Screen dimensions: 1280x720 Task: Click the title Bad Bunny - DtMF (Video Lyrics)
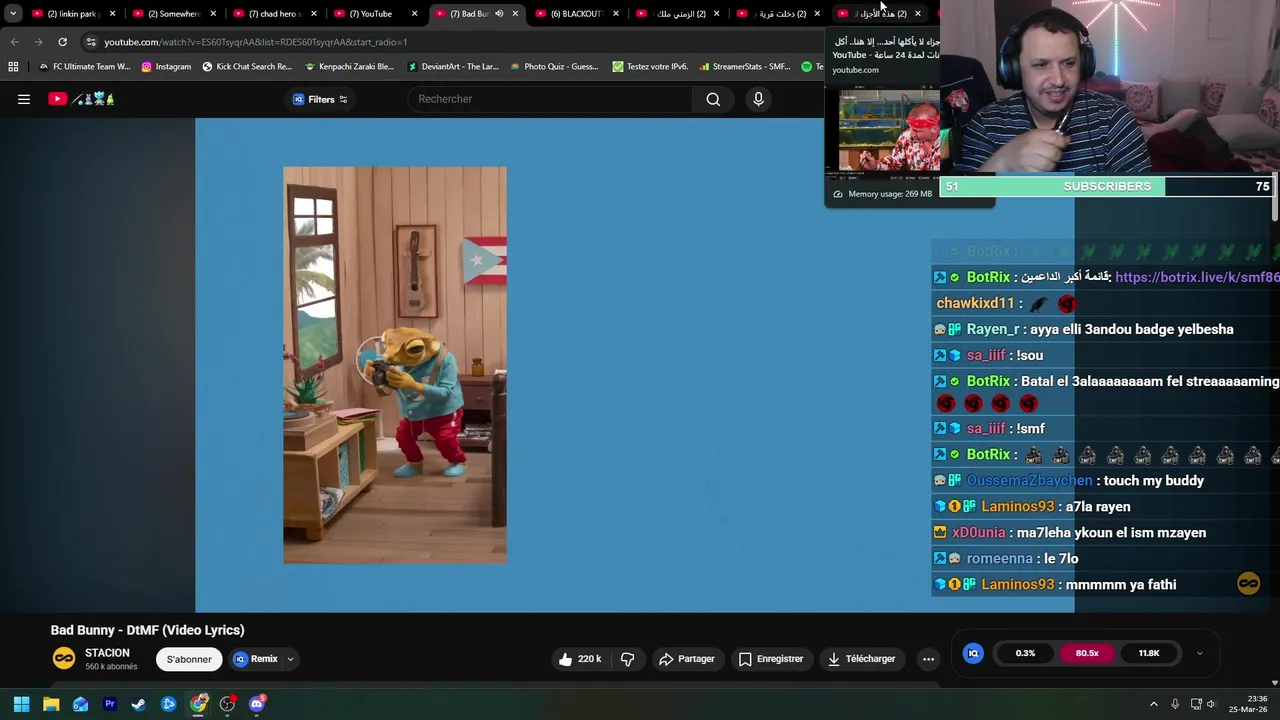[x=148, y=630]
